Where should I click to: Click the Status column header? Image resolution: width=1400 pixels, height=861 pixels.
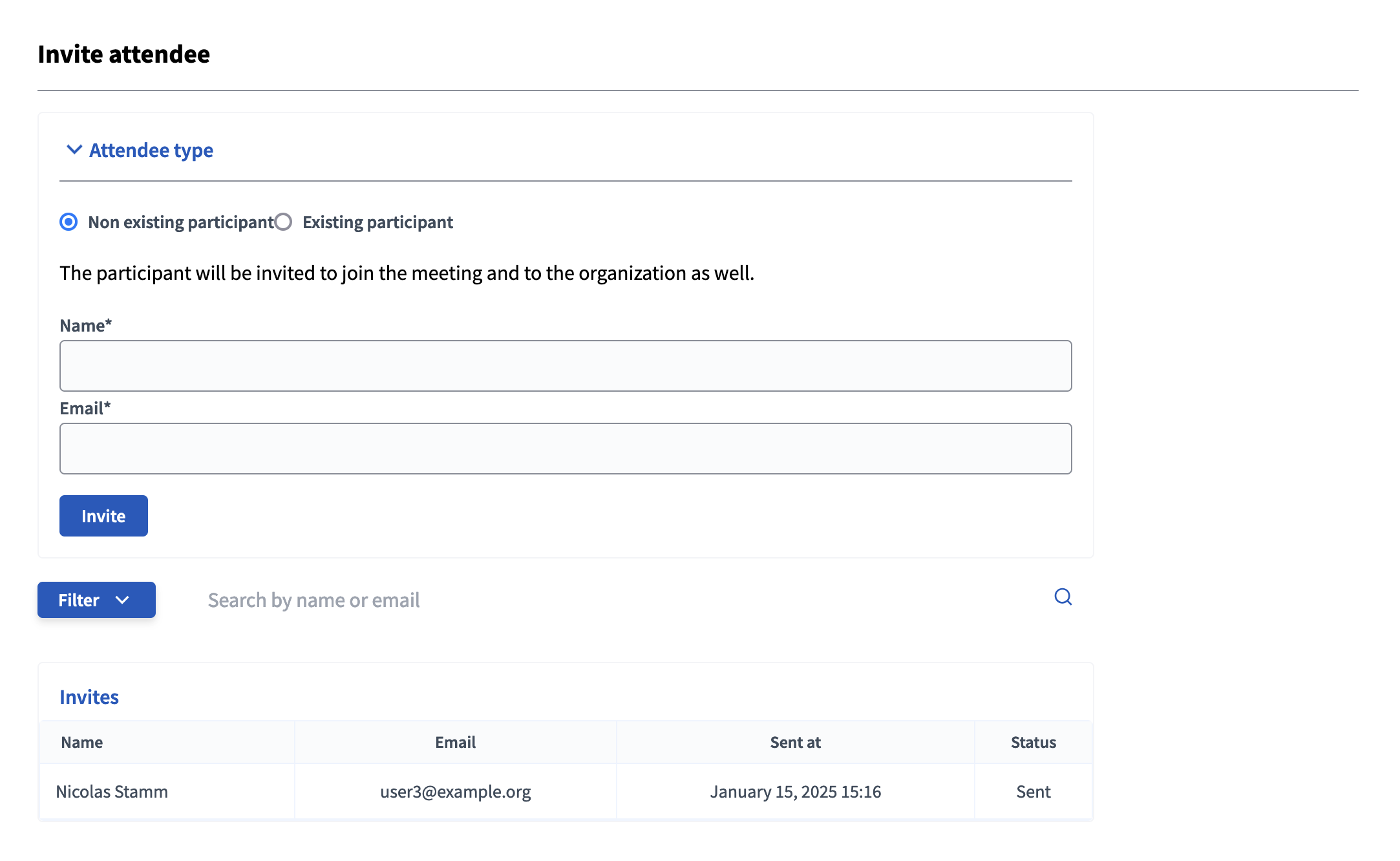[1032, 742]
